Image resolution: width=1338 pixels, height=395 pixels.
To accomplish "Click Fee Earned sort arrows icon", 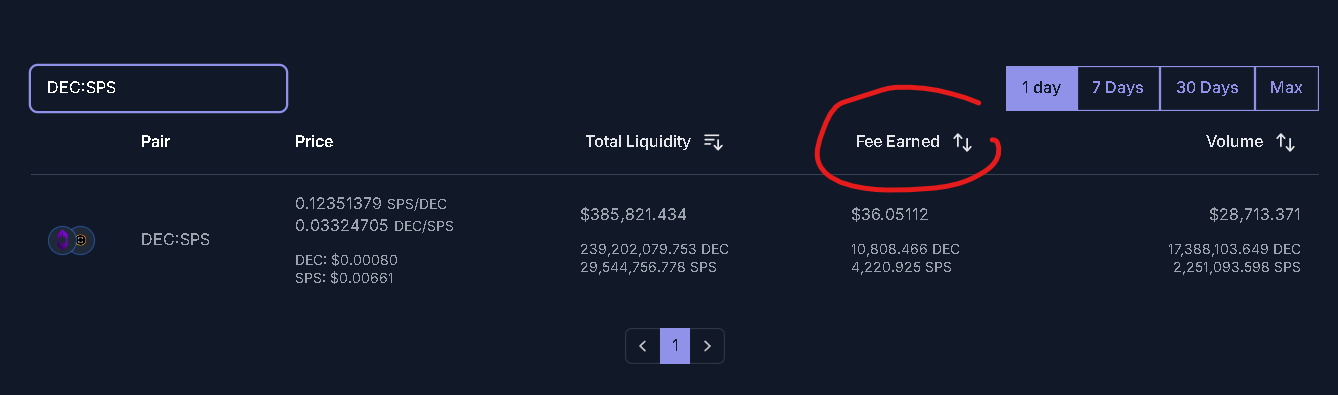I will pos(962,142).
